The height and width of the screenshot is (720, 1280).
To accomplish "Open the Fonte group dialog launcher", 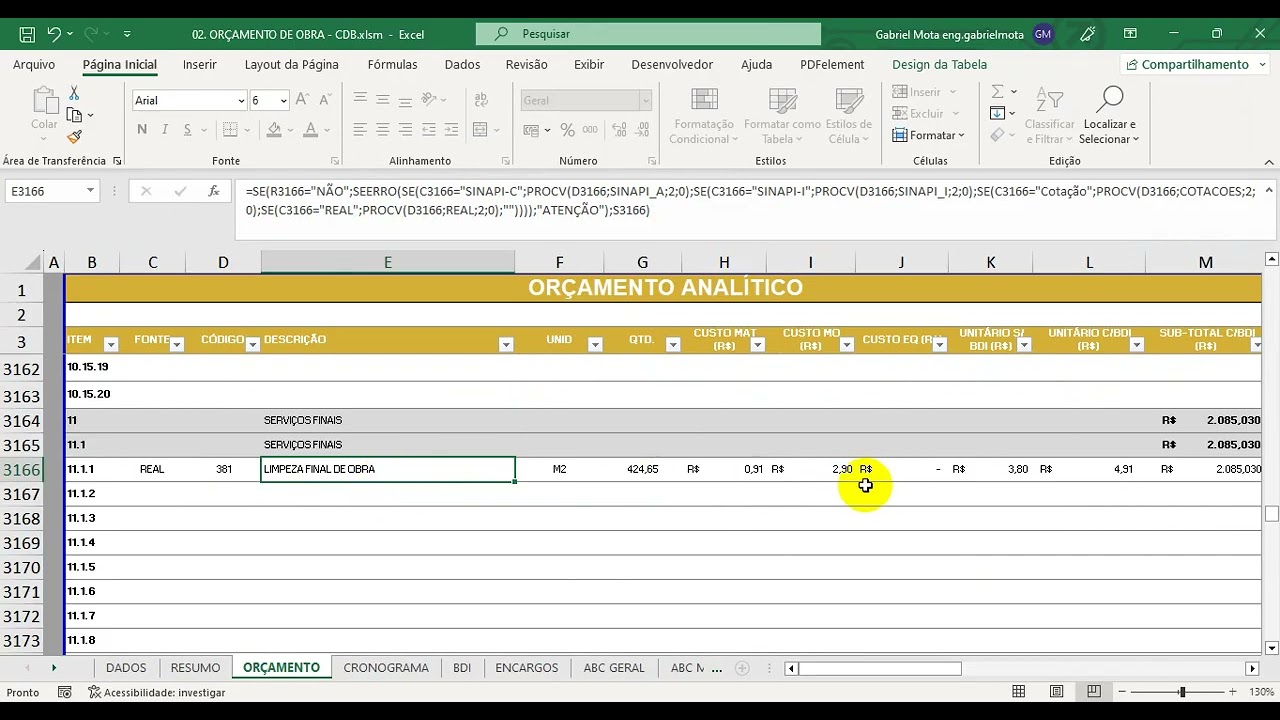I will tap(334, 161).
